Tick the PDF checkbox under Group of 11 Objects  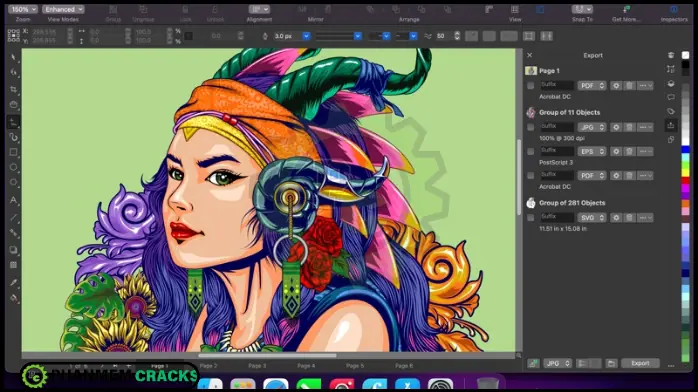(x=530, y=175)
